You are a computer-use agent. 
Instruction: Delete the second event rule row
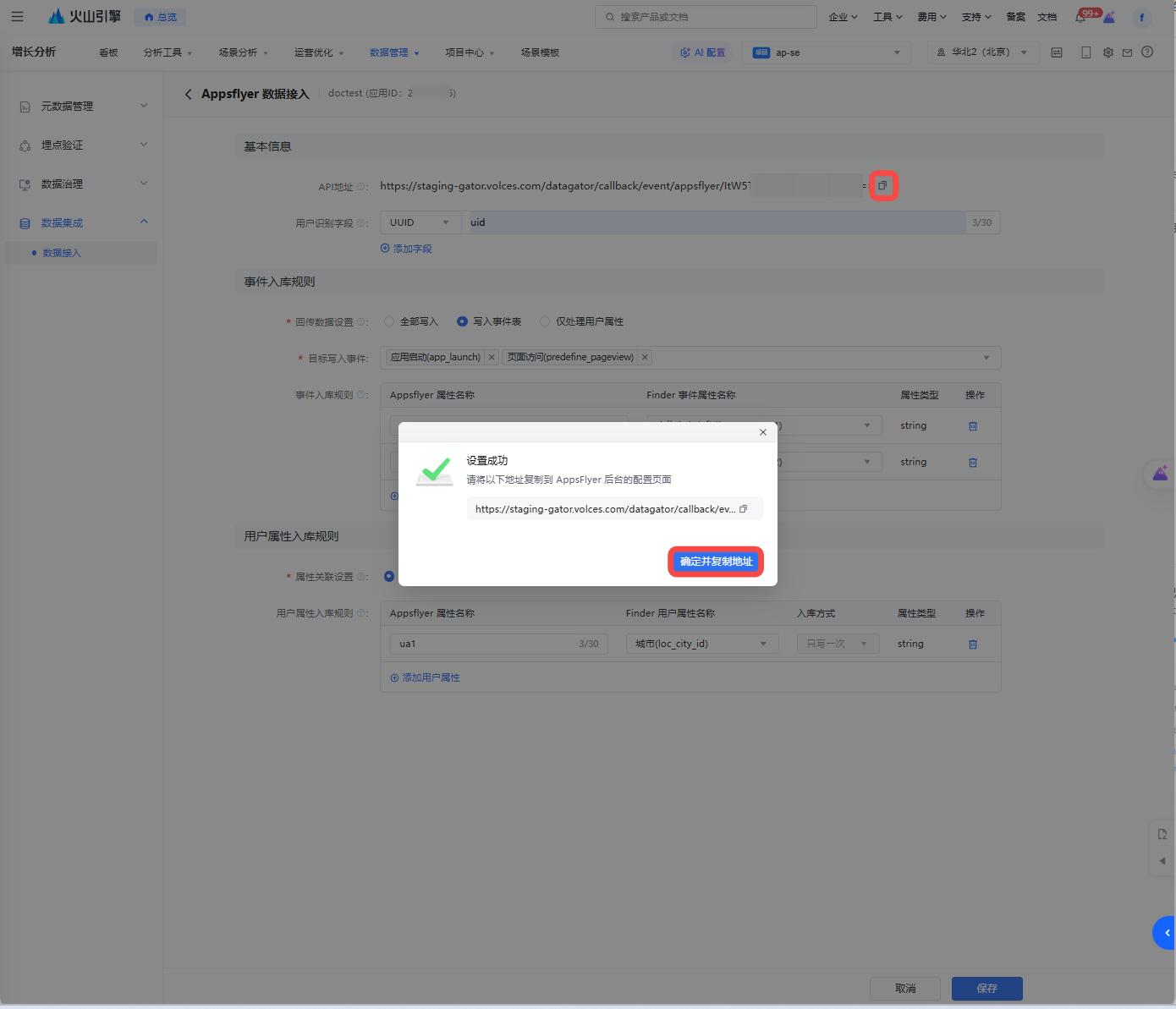coord(973,463)
